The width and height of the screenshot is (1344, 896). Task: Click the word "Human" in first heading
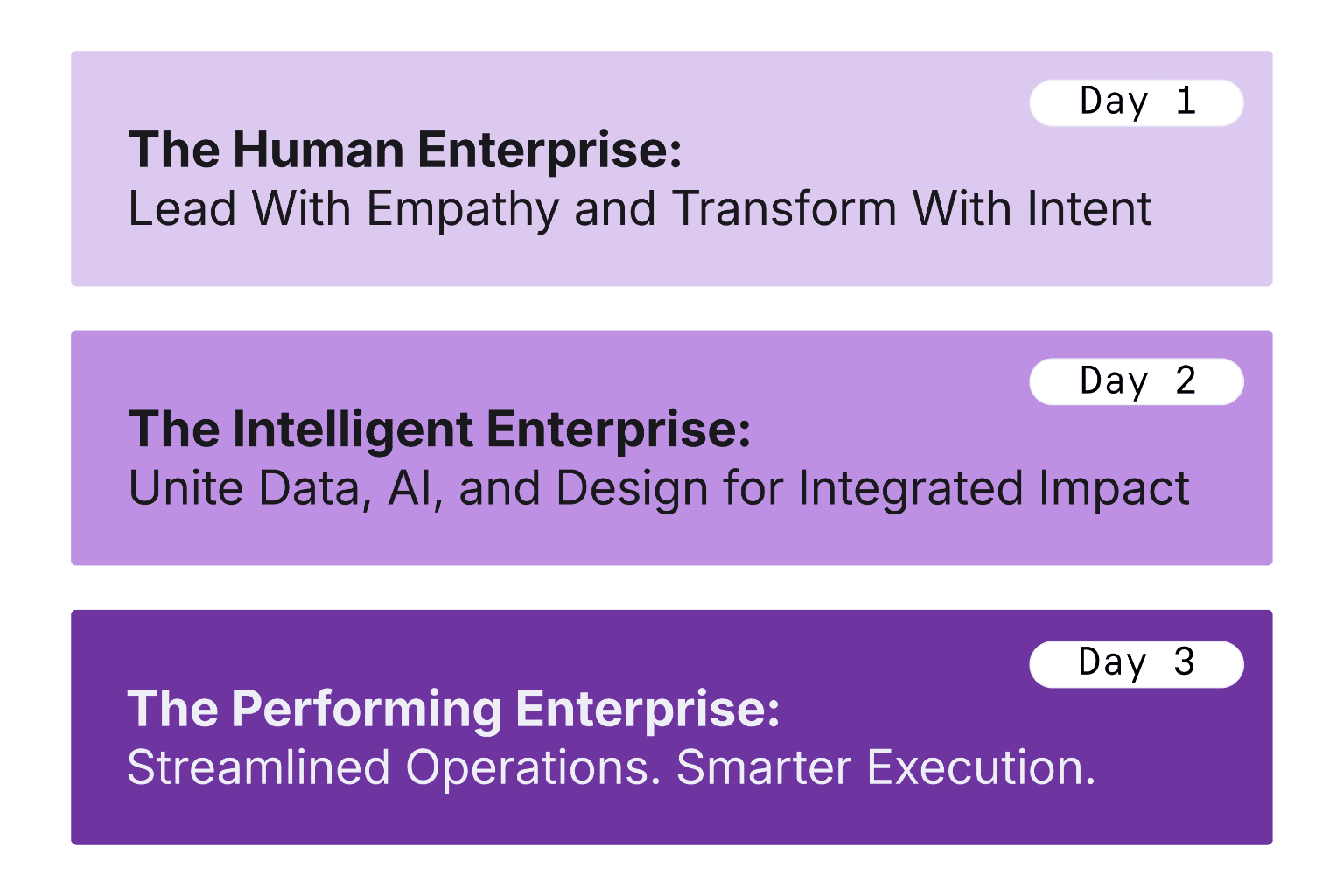pos(317,150)
